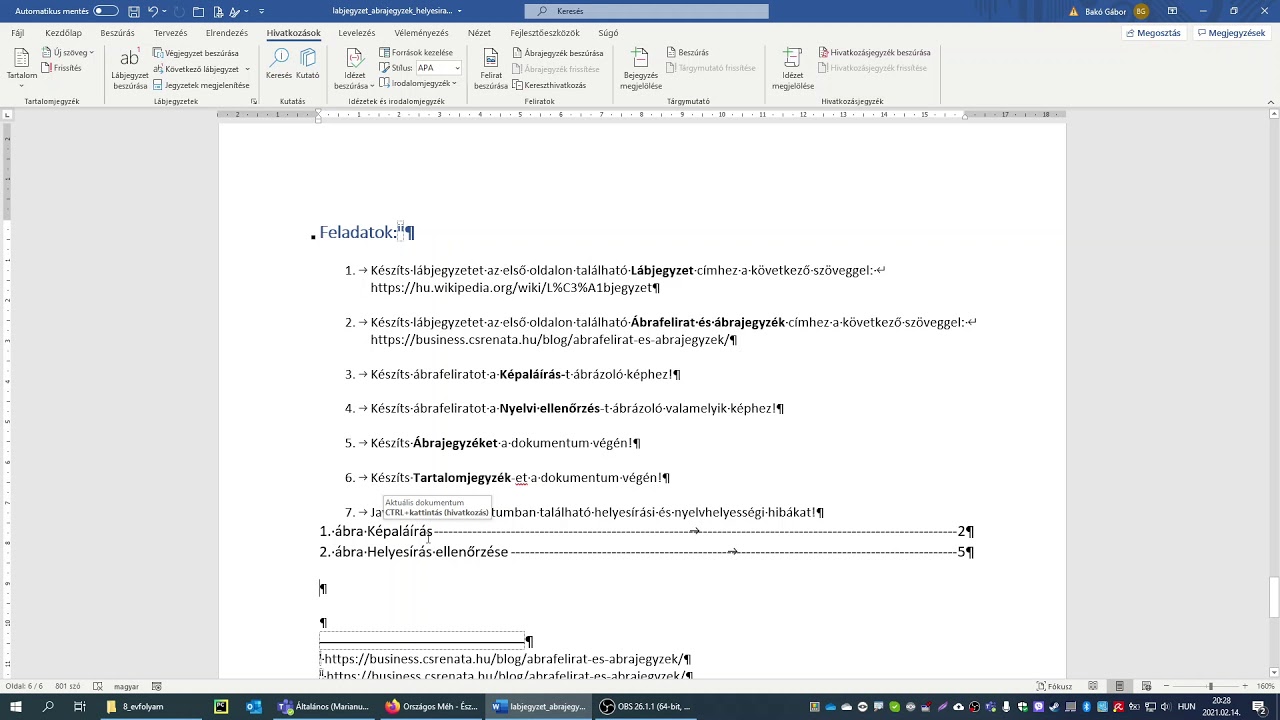Switch to the Beszúrás tab

[117, 33]
